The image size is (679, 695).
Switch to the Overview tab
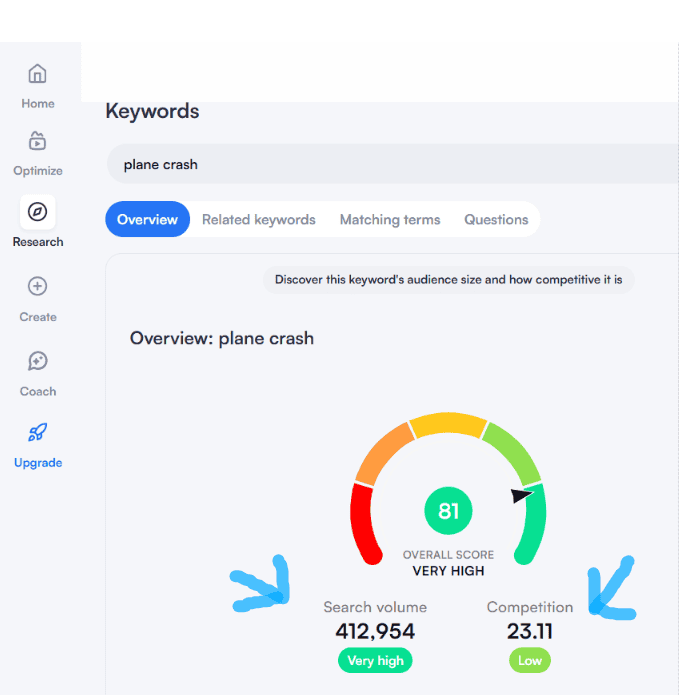(x=147, y=219)
